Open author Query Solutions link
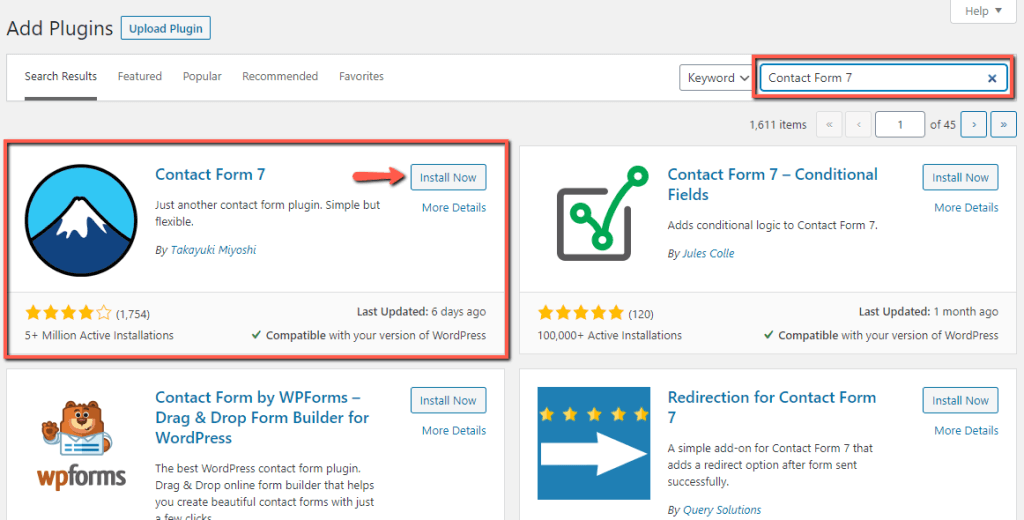Screen dimensions: 1024x520 pos(722,510)
